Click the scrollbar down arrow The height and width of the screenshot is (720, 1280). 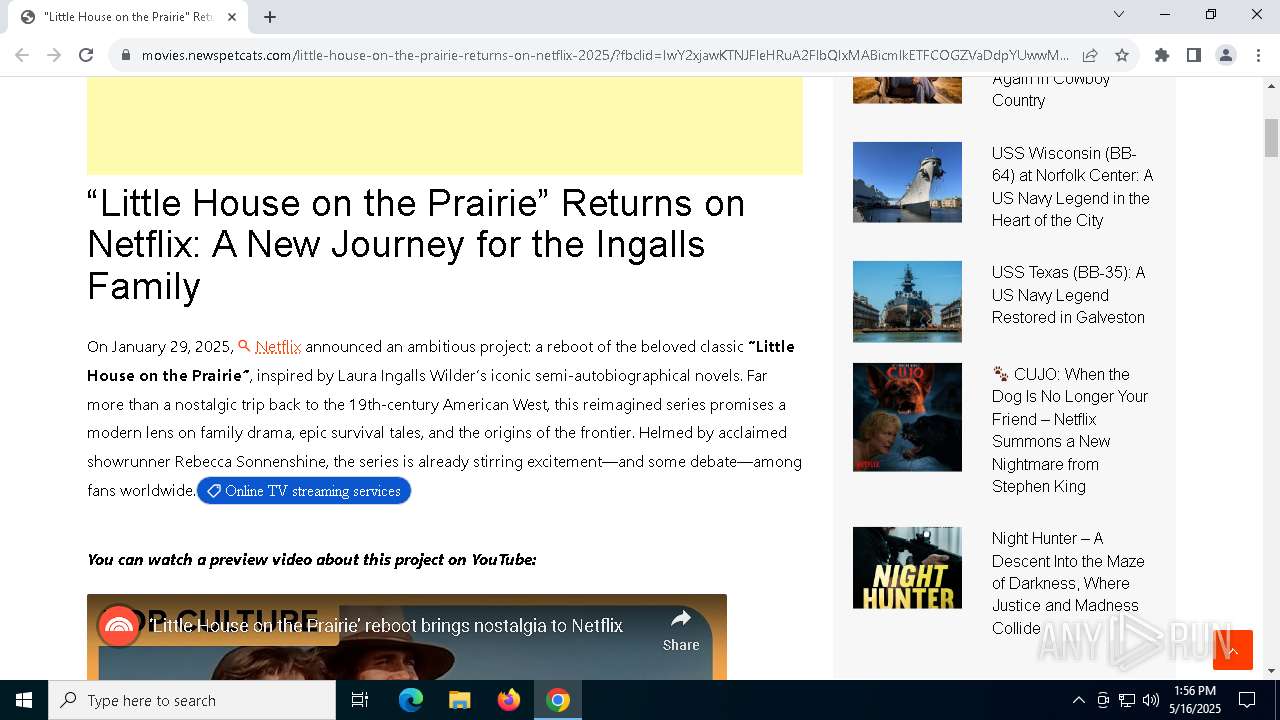[1272, 671]
